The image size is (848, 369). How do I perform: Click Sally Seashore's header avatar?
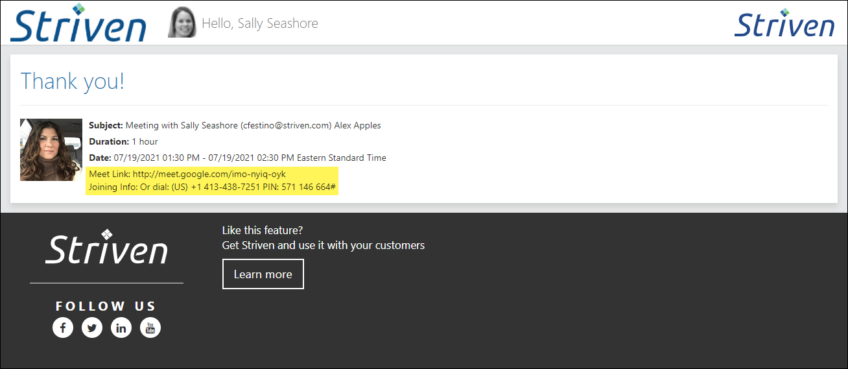182,22
